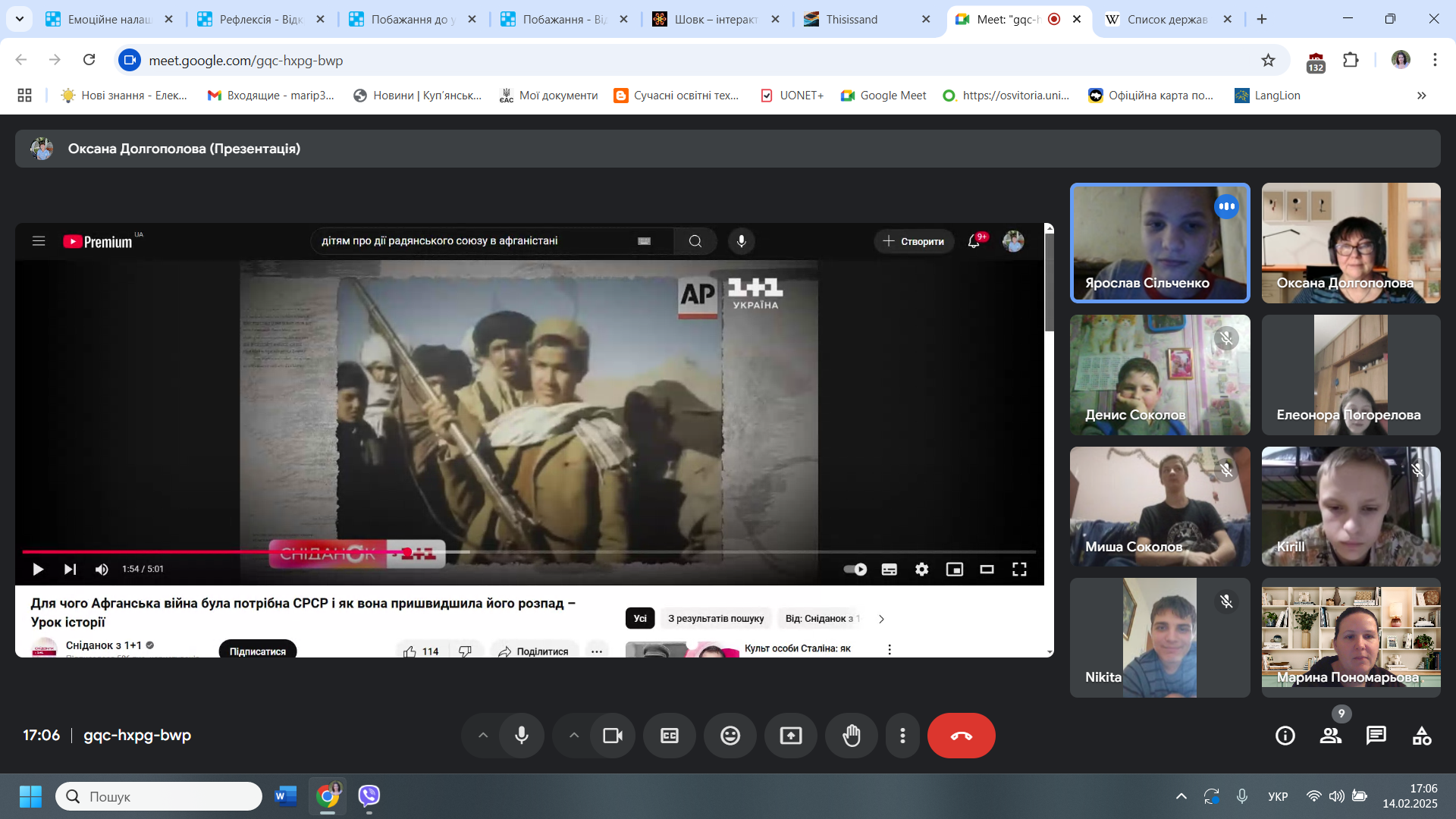Viewport: 1456px width, 819px height.
Task: Go to YouTube Premium home logo
Action: pos(99,241)
